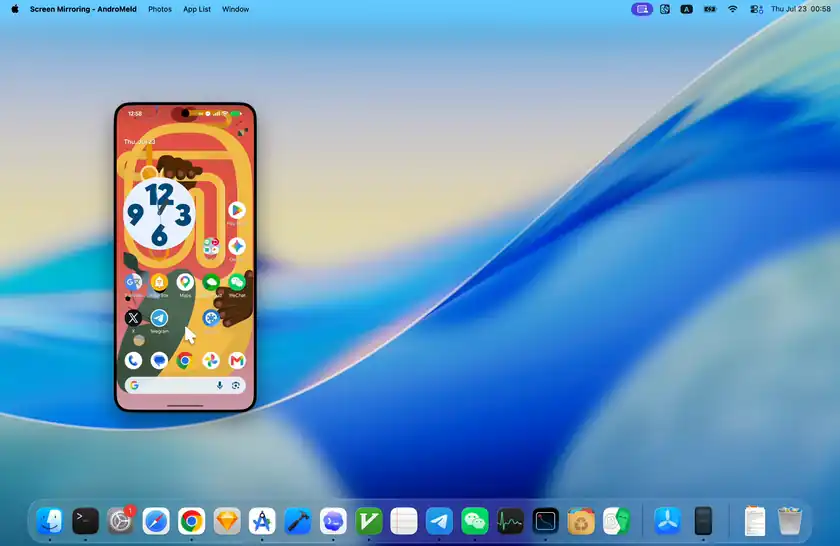Launch Sketch from the Dock
840x546 pixels.
[x=227, y=521]
